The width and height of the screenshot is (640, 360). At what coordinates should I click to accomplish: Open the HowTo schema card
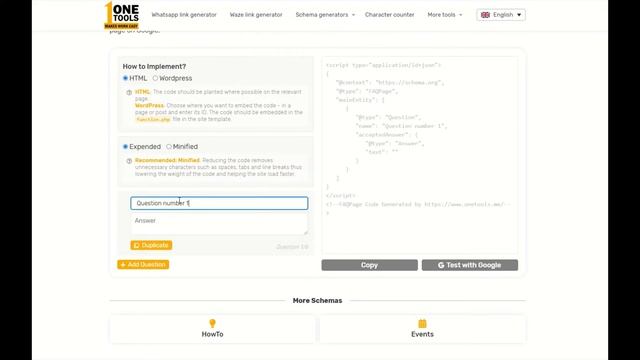[212, 329]
